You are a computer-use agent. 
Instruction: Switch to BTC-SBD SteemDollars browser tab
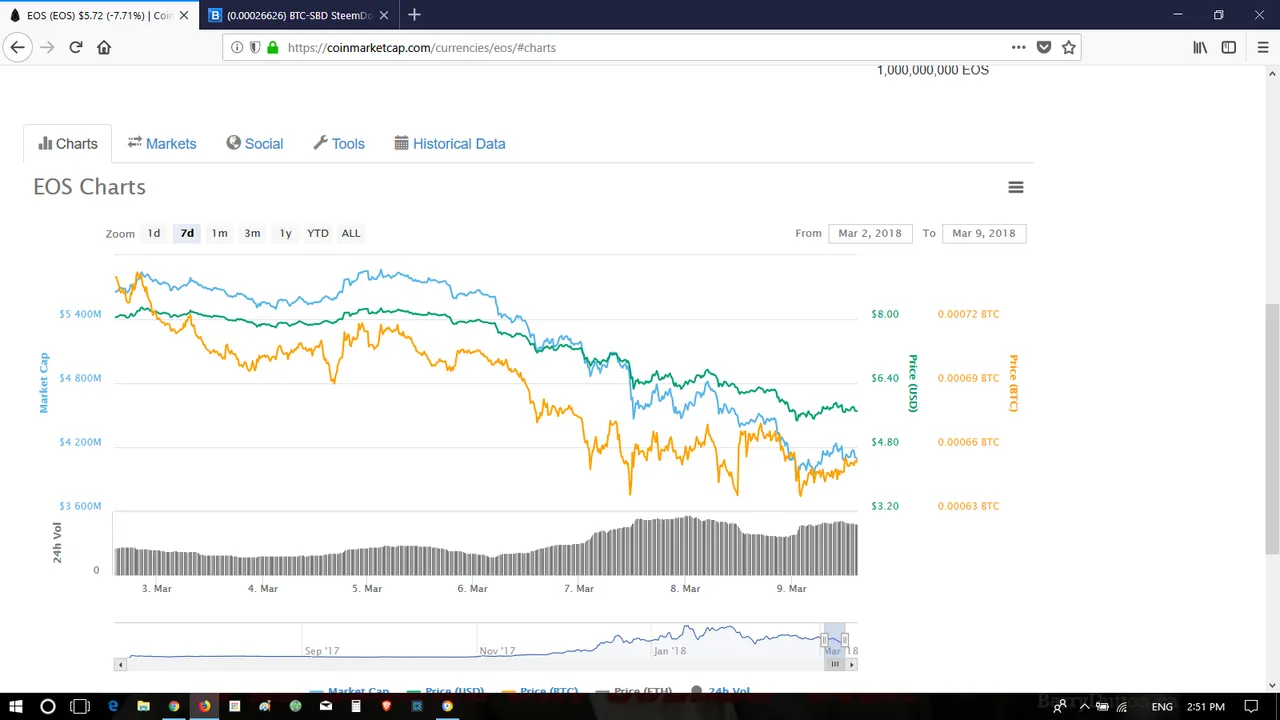pyautogui.click(x=298, y=15)
